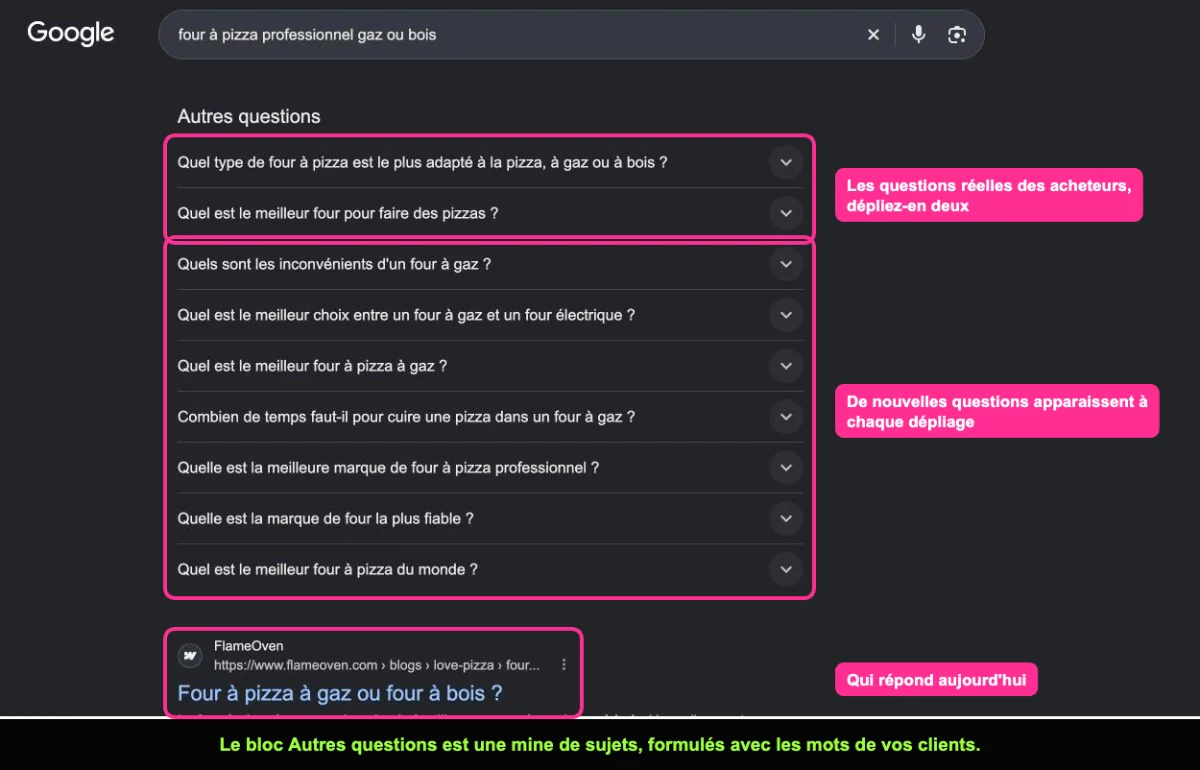Expand chevron for 'meilleure marque de four à pizza professionnel'
Screen dimensions: 1200x770
pos(786,468)
